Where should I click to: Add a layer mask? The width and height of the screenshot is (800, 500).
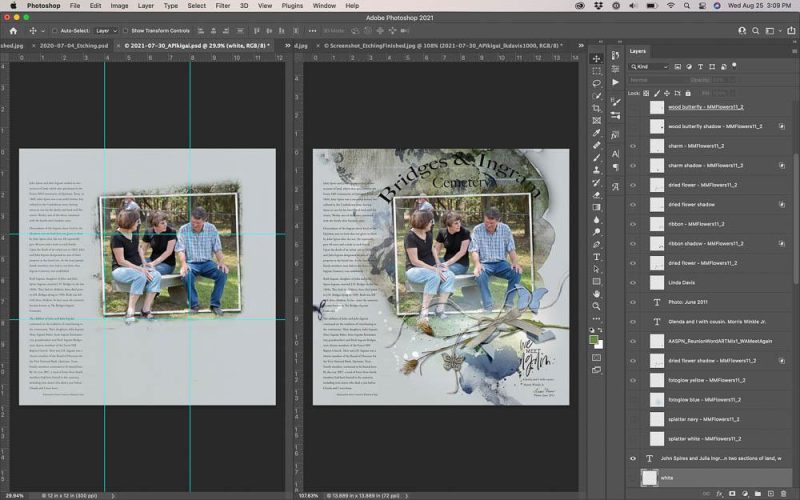pyautogui.click(x=732, y=493)
